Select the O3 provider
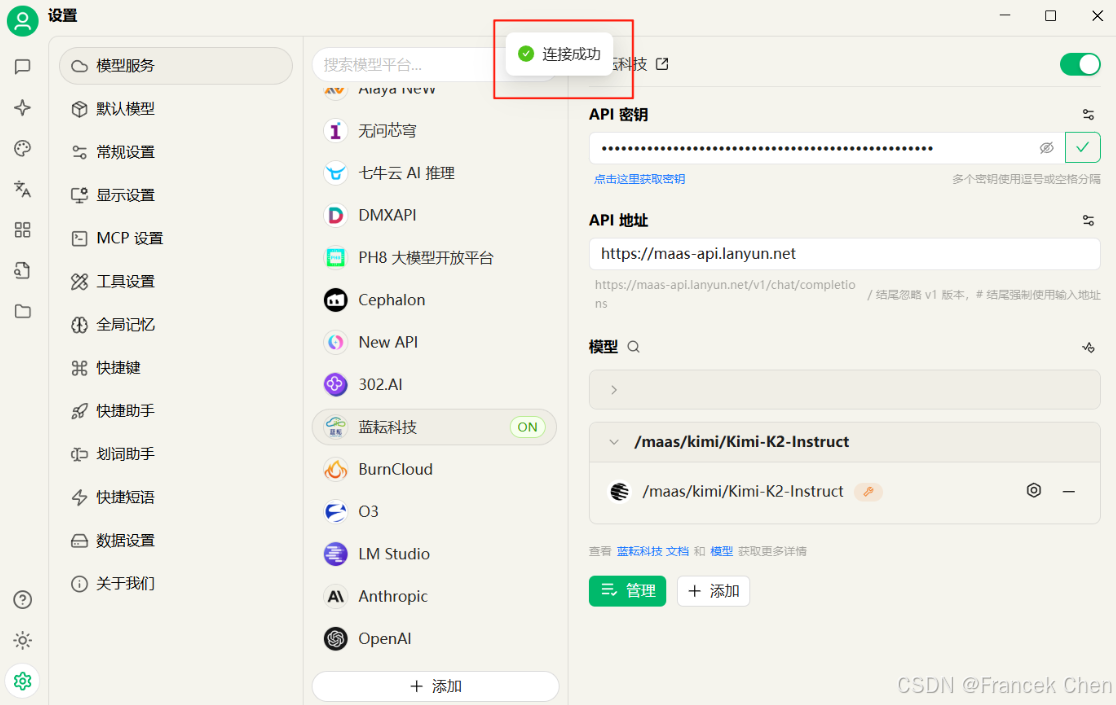The height and width of the screenshot is (705, 1116). (x=434, y=511)
